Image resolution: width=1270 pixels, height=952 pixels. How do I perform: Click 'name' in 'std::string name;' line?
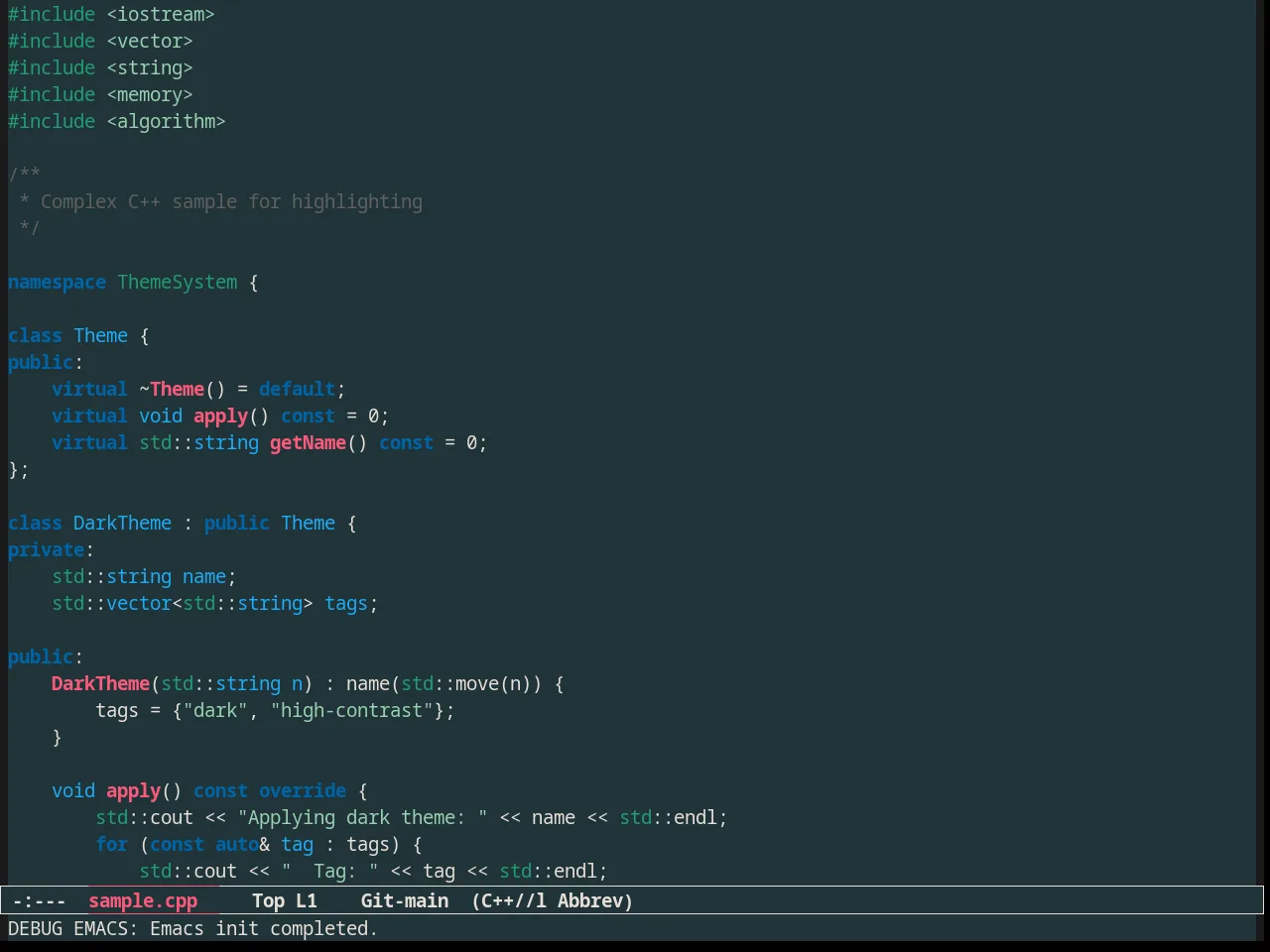click(204, 576)
